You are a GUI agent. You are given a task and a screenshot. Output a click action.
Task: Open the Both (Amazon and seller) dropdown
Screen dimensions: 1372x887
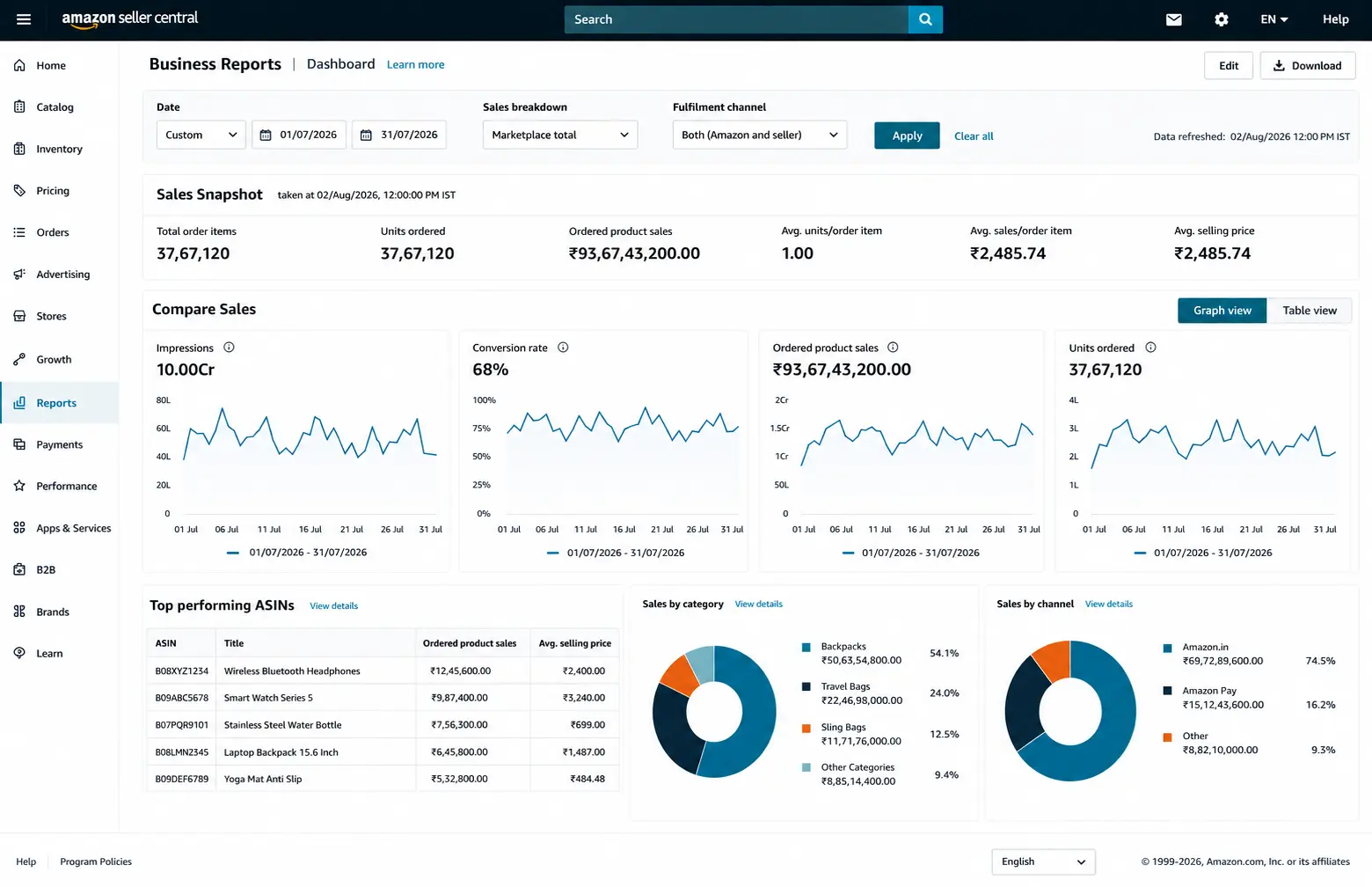(x=760, y=135)
